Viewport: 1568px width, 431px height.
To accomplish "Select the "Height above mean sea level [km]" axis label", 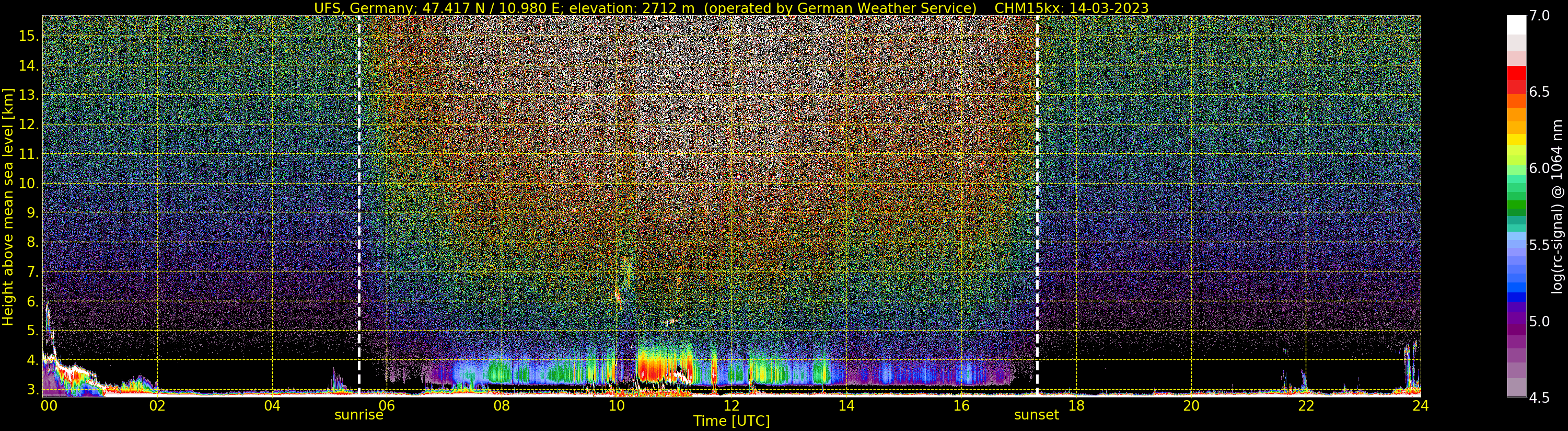I will pyautogui.click(x=8, y=206).
